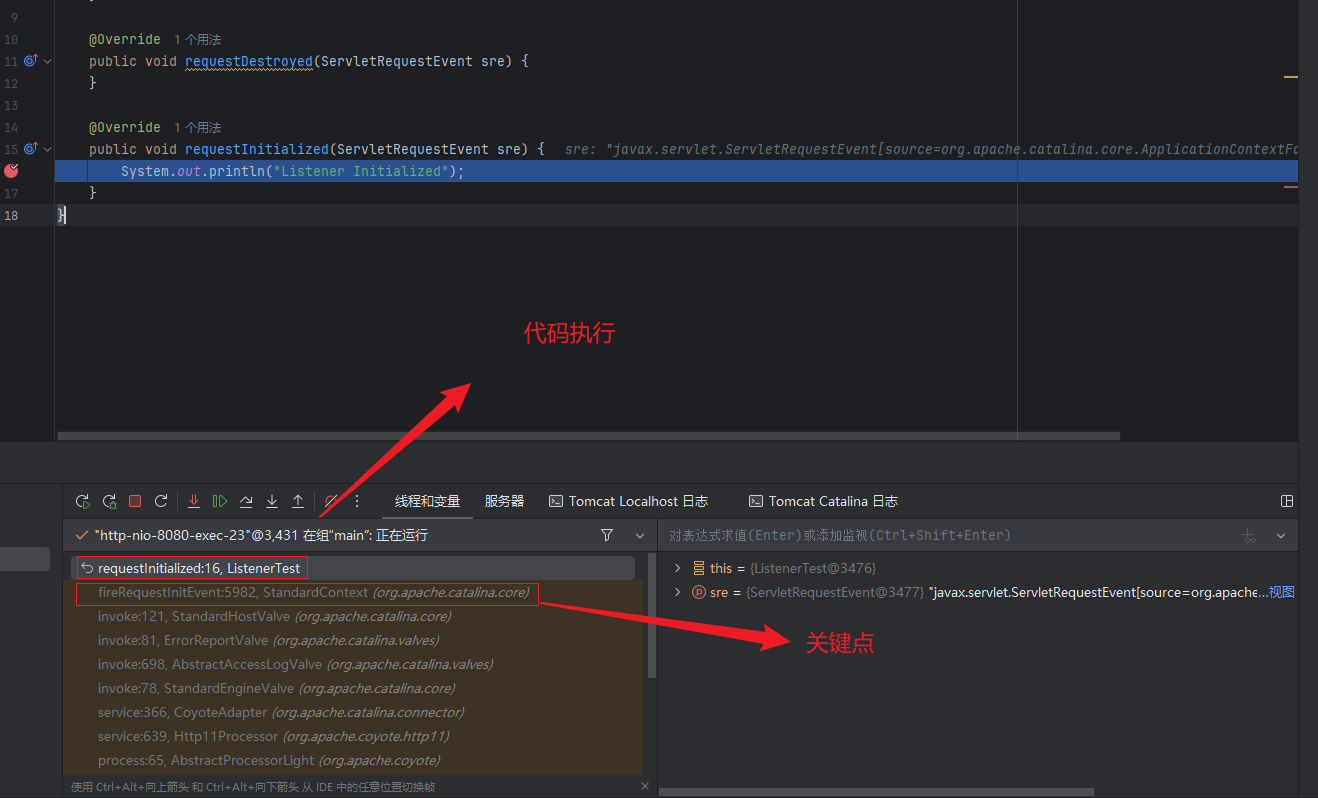Click the circular update arrow beside Stop
This screenshot has width=1318, height=798.
click(161, 501)
